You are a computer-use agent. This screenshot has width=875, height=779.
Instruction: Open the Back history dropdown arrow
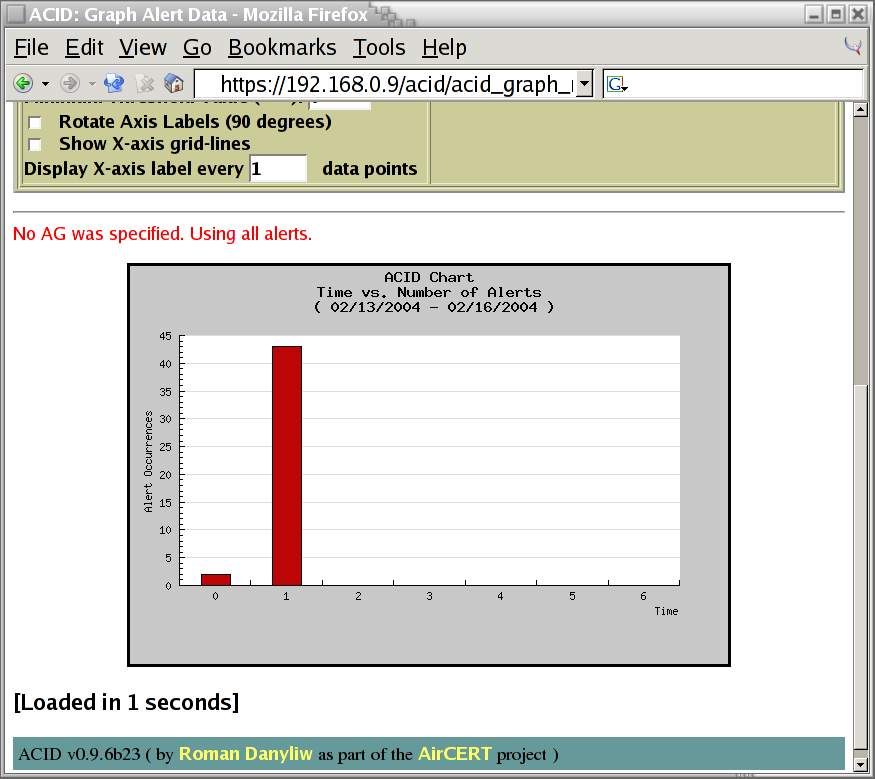[45, 84]
